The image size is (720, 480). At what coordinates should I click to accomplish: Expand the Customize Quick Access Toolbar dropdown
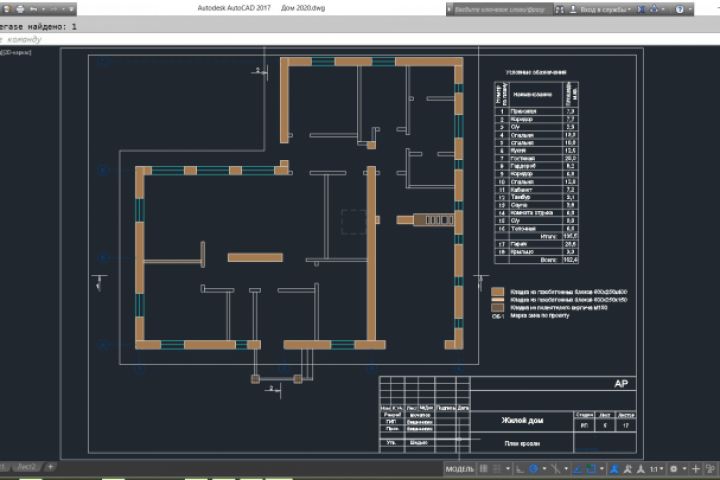(x=71, y=9)
